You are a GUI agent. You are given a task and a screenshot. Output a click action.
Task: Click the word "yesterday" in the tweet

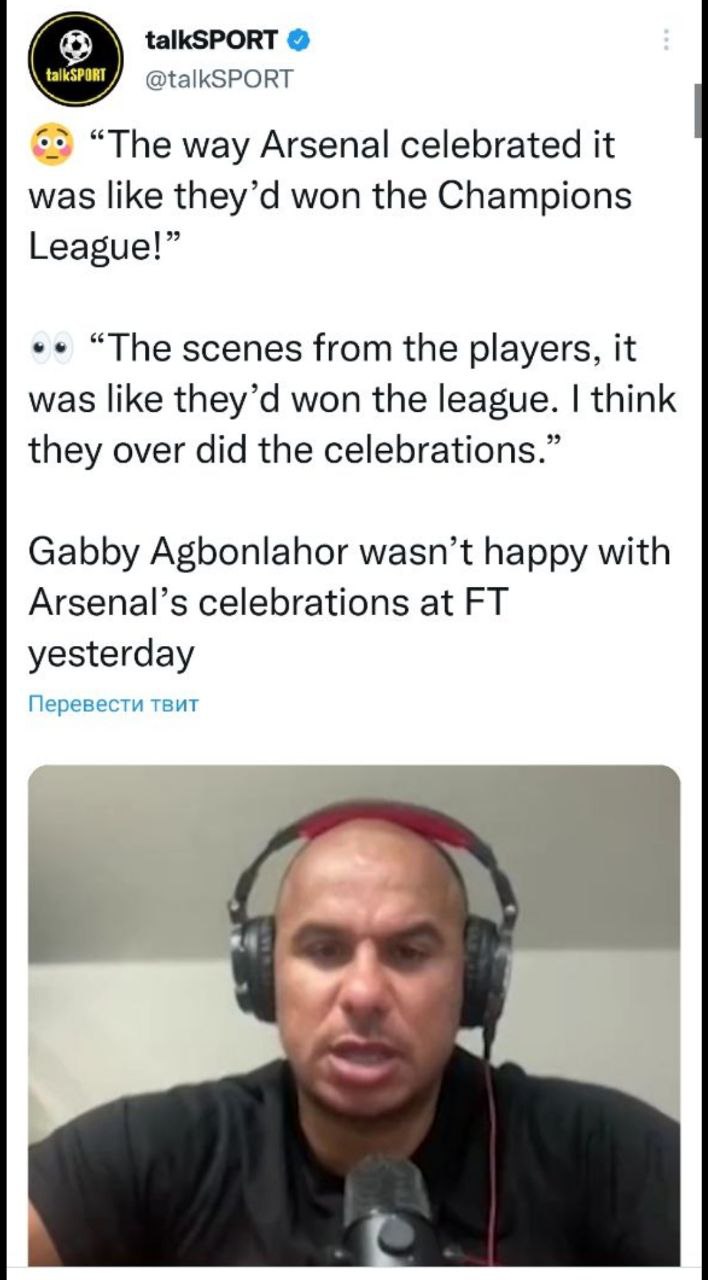coord(110,653)
